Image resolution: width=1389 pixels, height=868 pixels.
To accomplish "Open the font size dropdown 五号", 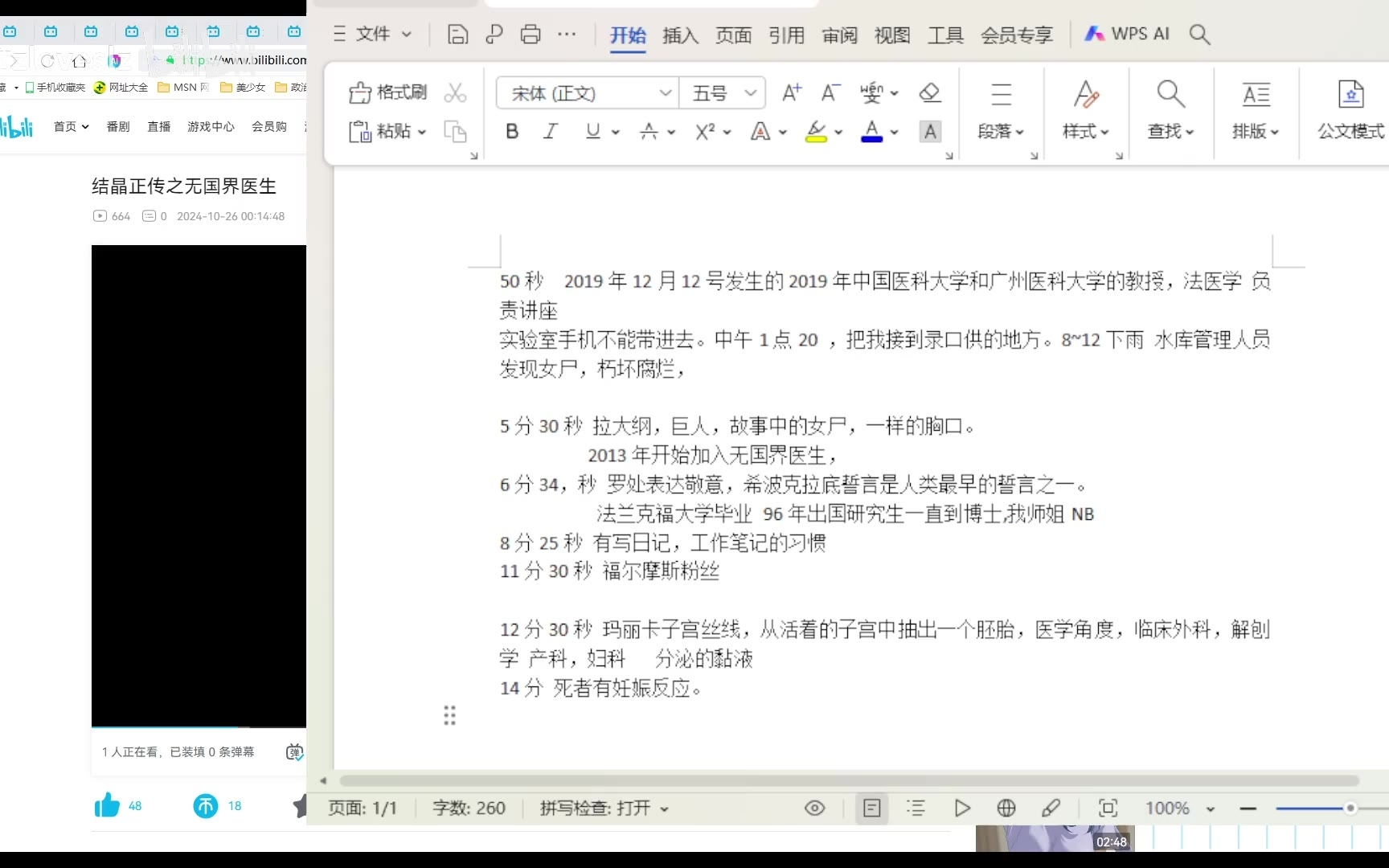I will tap(723, 93).
